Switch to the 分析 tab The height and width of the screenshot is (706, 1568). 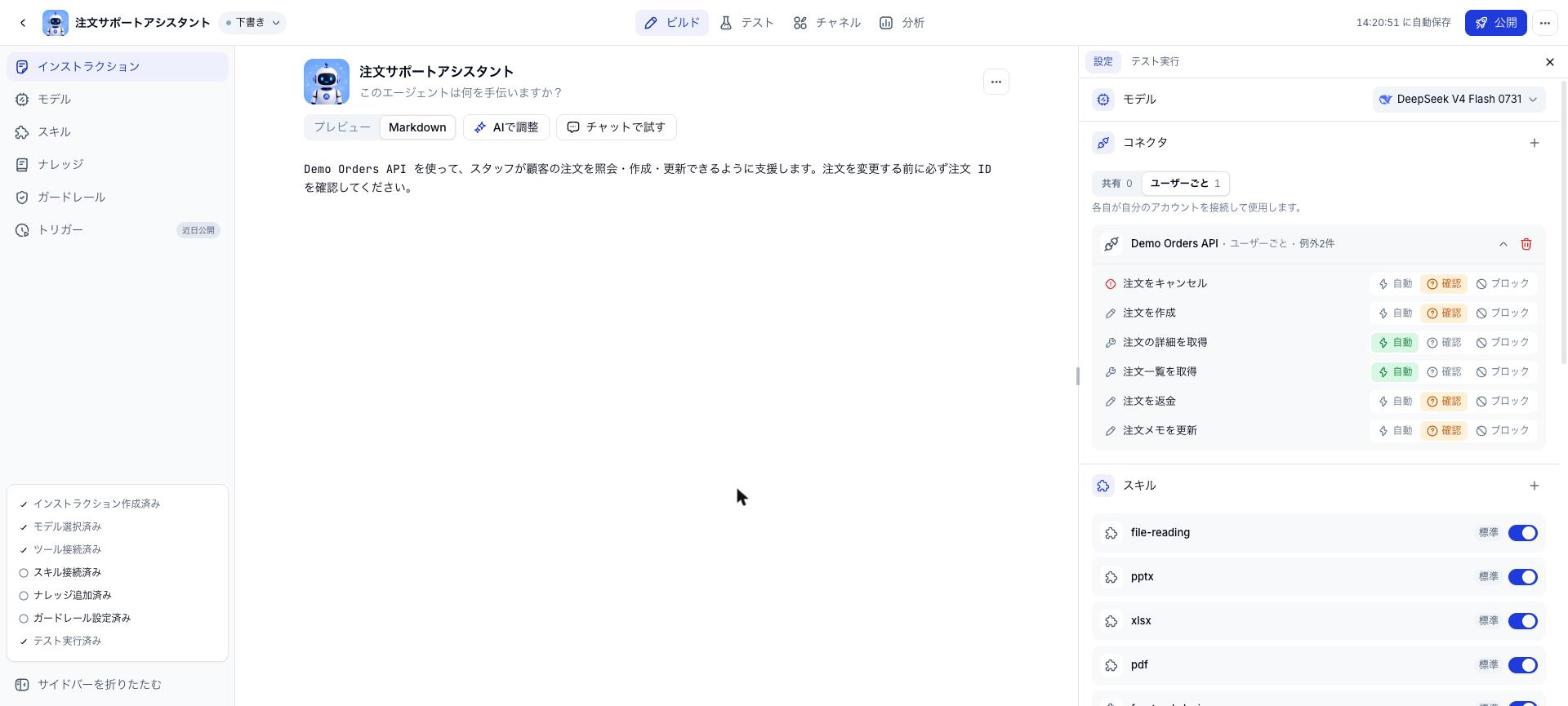pos(902,22)
